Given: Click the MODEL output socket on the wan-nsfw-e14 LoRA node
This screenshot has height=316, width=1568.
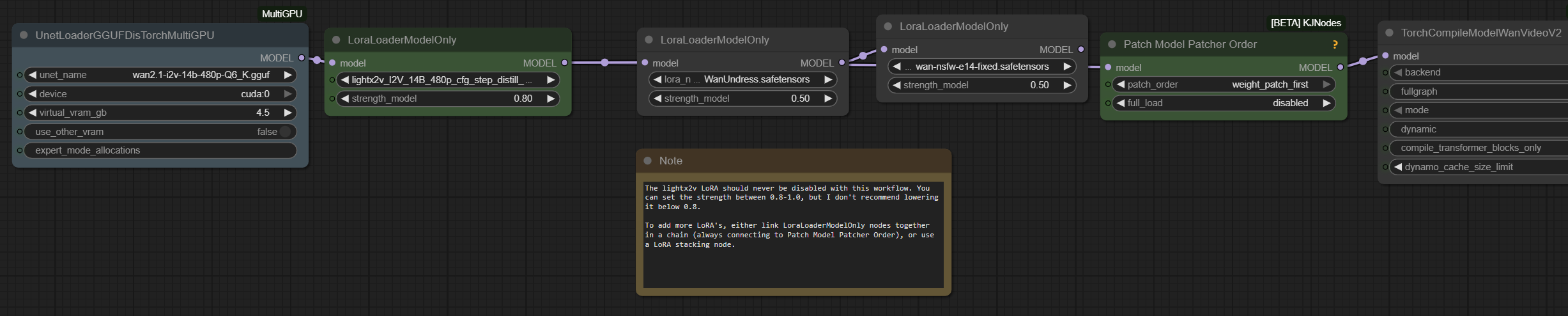Looking at the screenshot, I should tap(1080, 49).
